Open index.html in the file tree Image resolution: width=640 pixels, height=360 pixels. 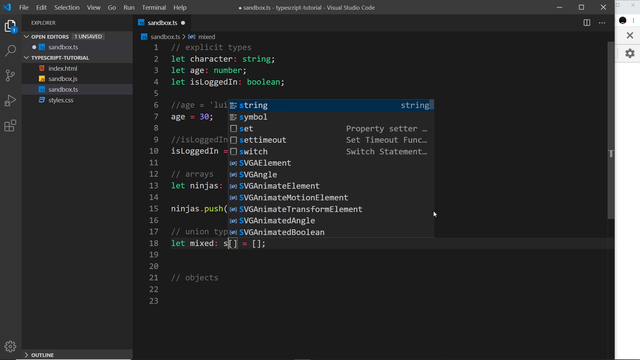[x=77, y=68]
